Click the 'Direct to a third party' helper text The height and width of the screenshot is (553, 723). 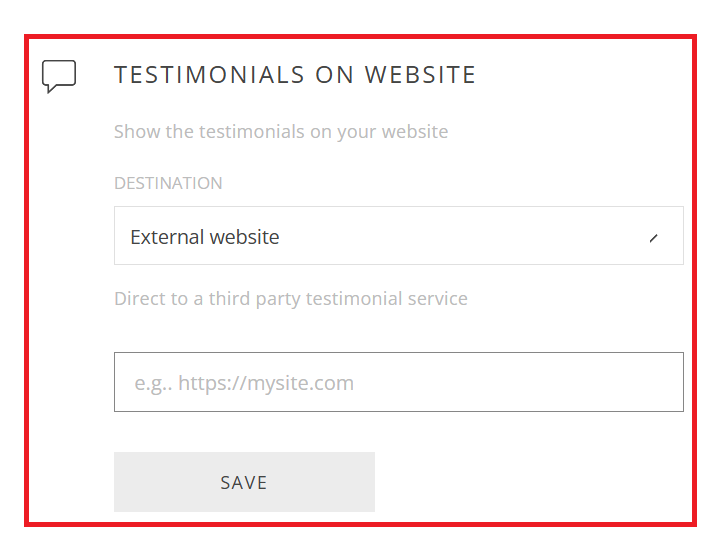coord(291,299)
